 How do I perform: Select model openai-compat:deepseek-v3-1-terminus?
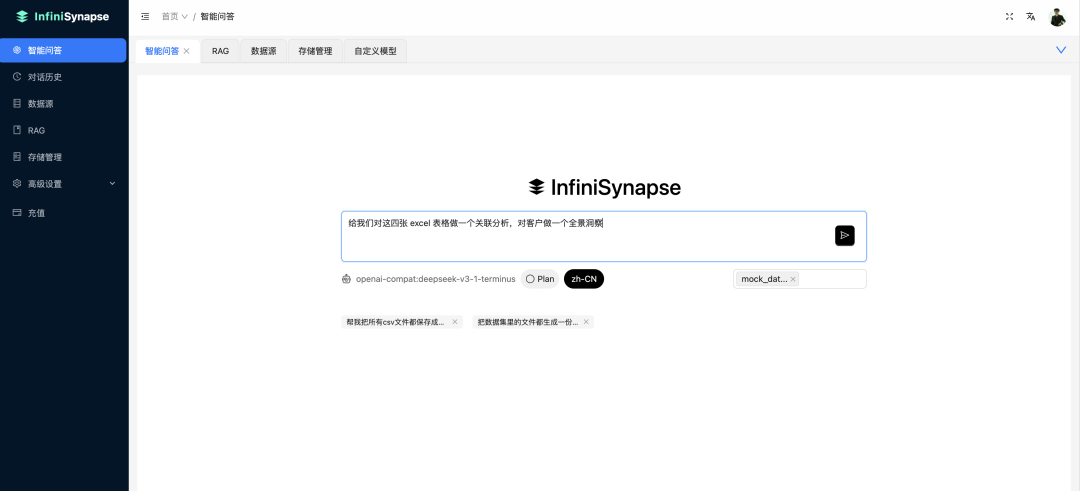pyautogui.click(x=435, y=279)
